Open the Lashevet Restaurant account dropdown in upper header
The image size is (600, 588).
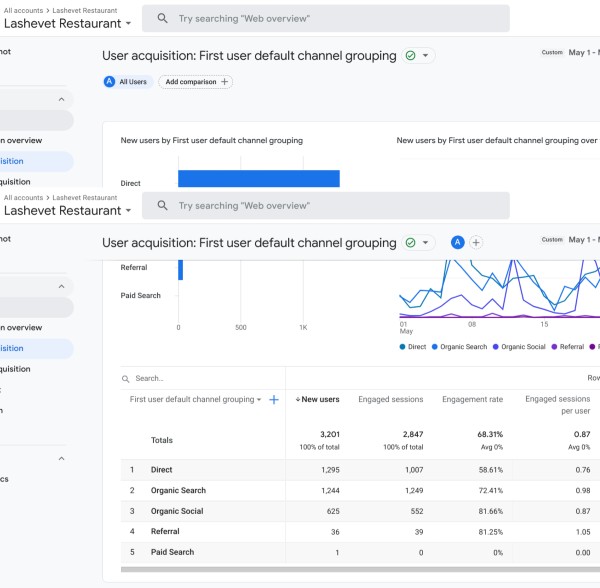[67, 24]
